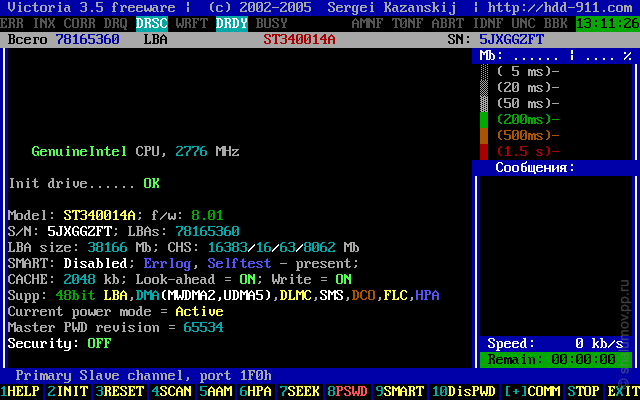Click the firmware version 8.01
The width and height of the screenshot is (640, 400).
click(x=207, y=216)
